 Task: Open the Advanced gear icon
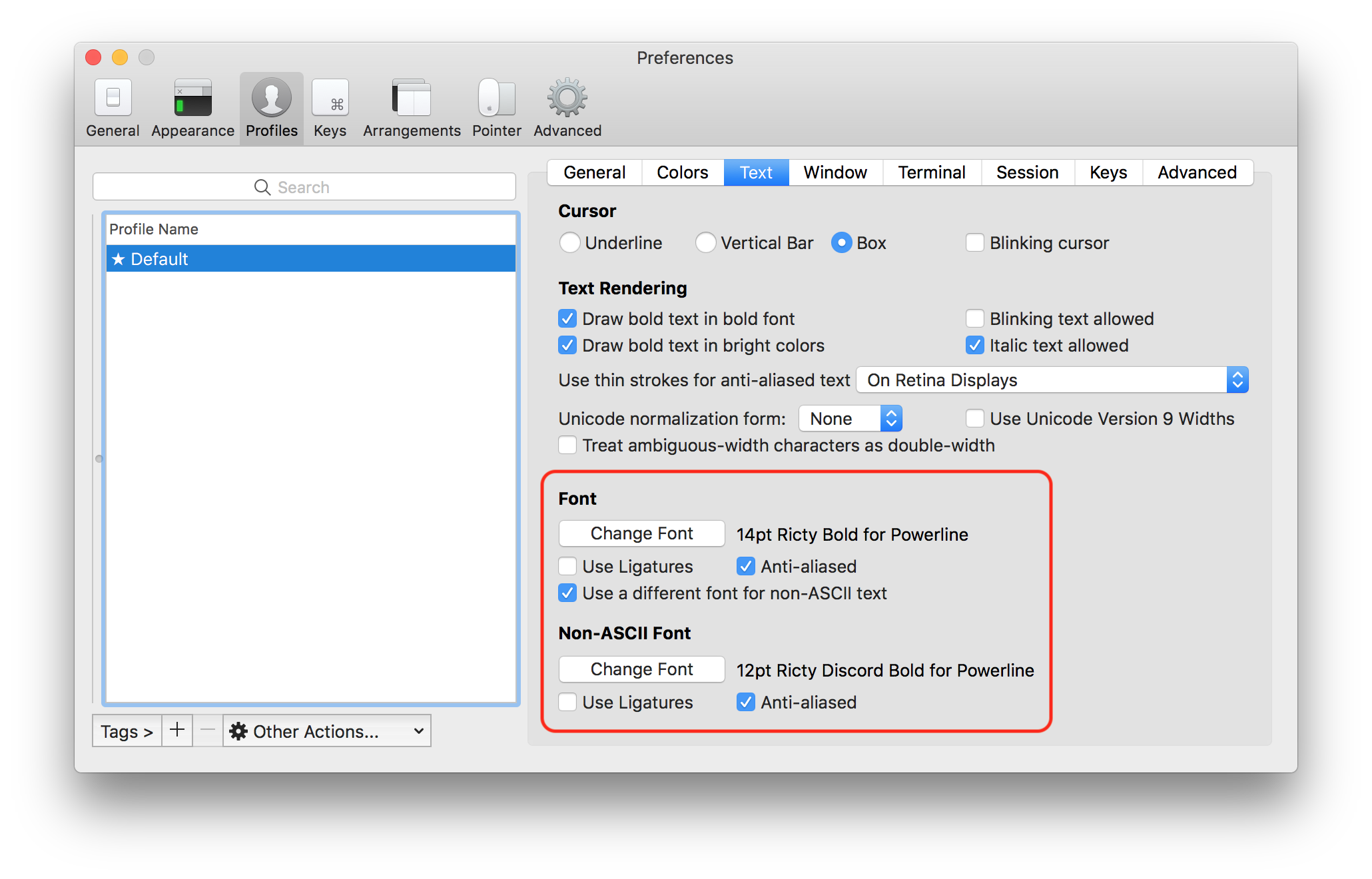click(x=567, y=99)
